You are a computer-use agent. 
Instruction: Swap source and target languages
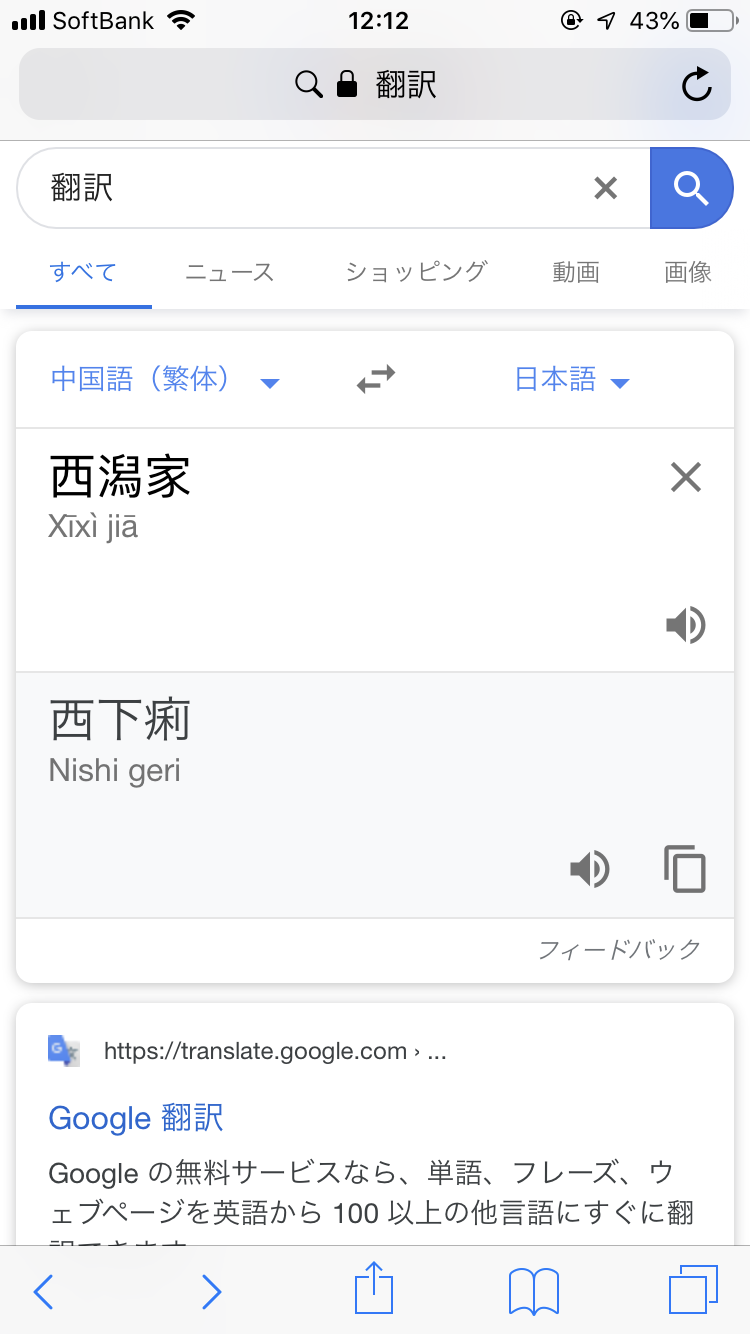pyautogui.click(x=376, y=380)
